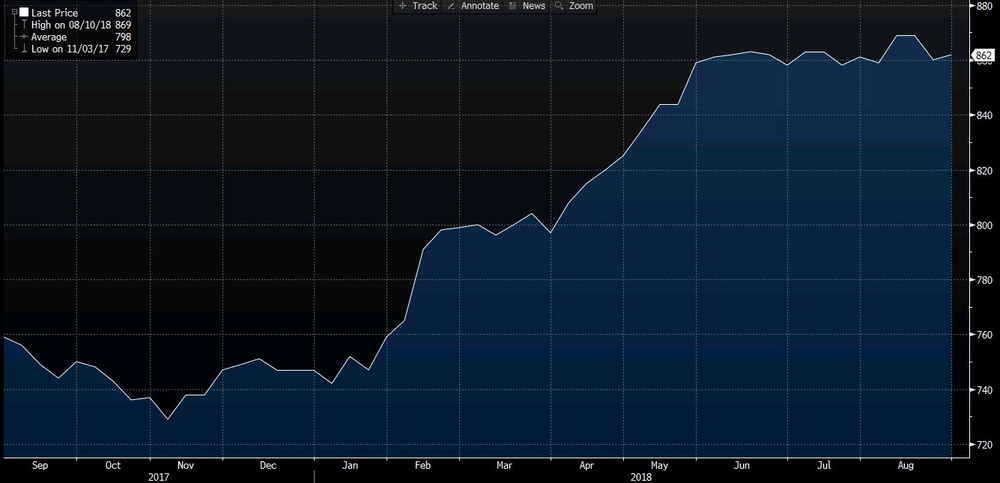1000x483 pixels.
Task: Click the High marker icon in legend
Action: 23,25
